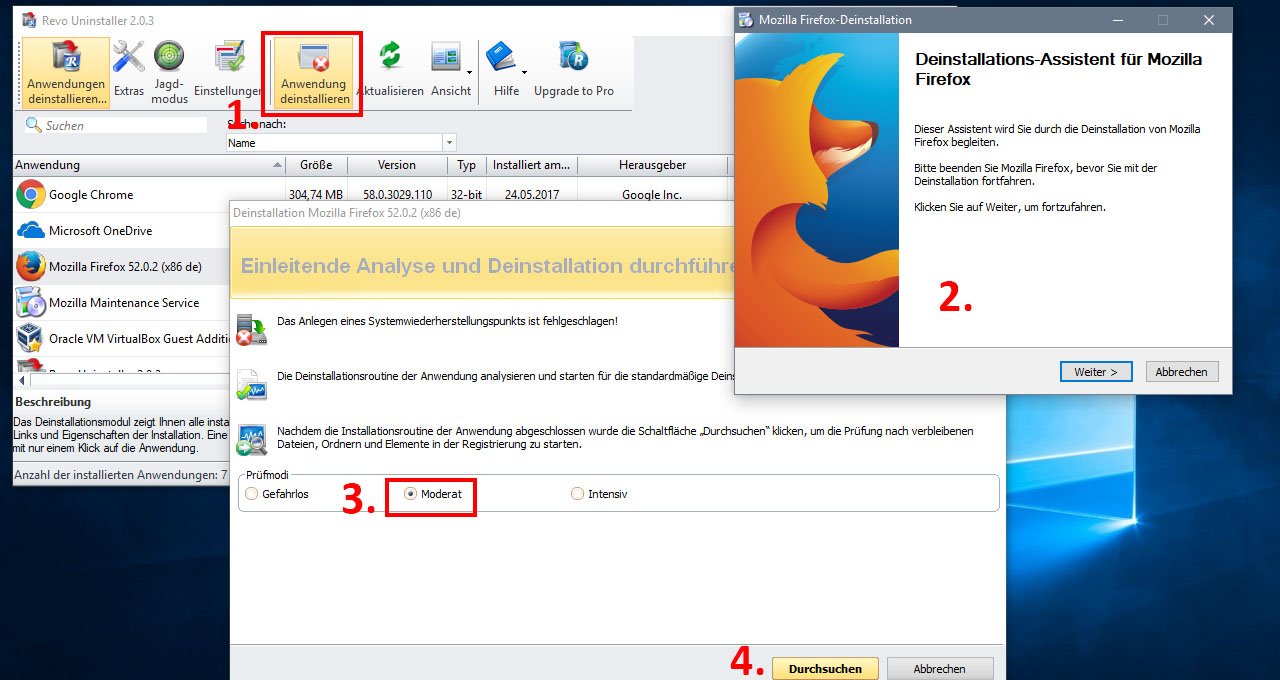
Task: Click the Weiter button in Firefox uninstaller
Action: coord(1095,372)
